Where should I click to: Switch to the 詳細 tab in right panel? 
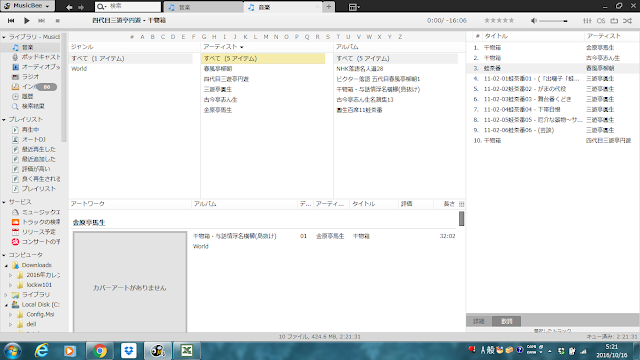coord(479,321)
